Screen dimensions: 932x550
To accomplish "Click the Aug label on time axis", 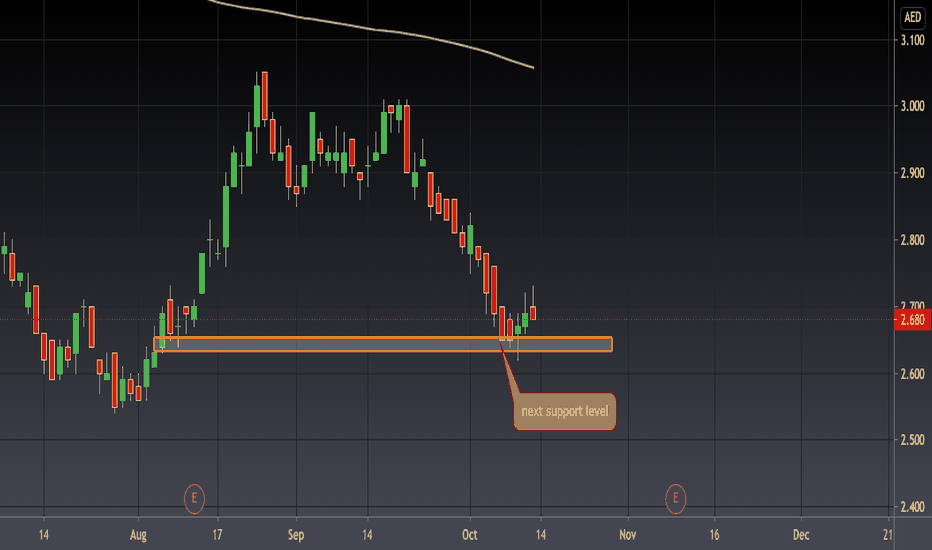I will (138, 535).
